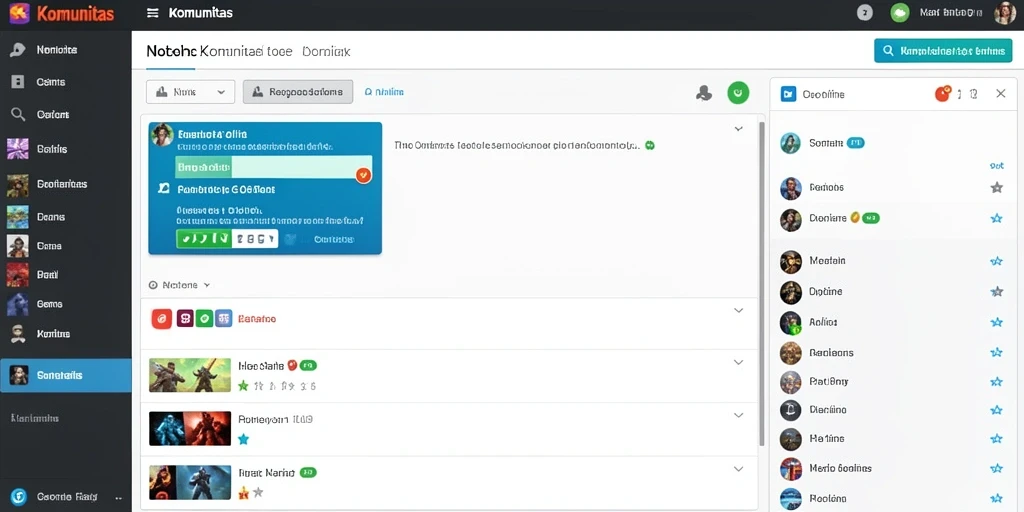Click the search magnifier icon in left sidebar
Viewport: 1024px width, 512px height.
18,114
